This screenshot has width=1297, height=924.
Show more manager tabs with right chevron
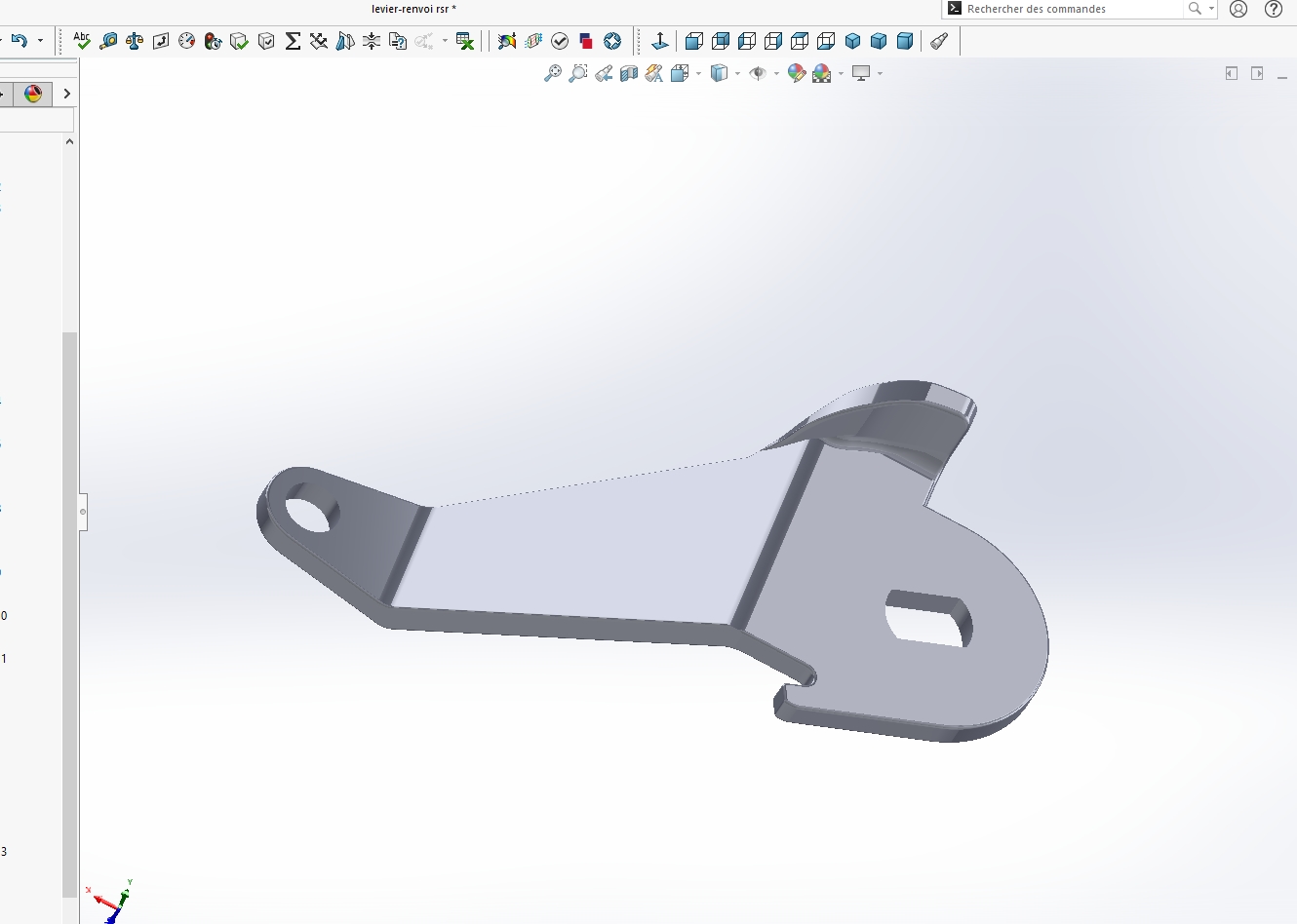(x=66, y=94)
